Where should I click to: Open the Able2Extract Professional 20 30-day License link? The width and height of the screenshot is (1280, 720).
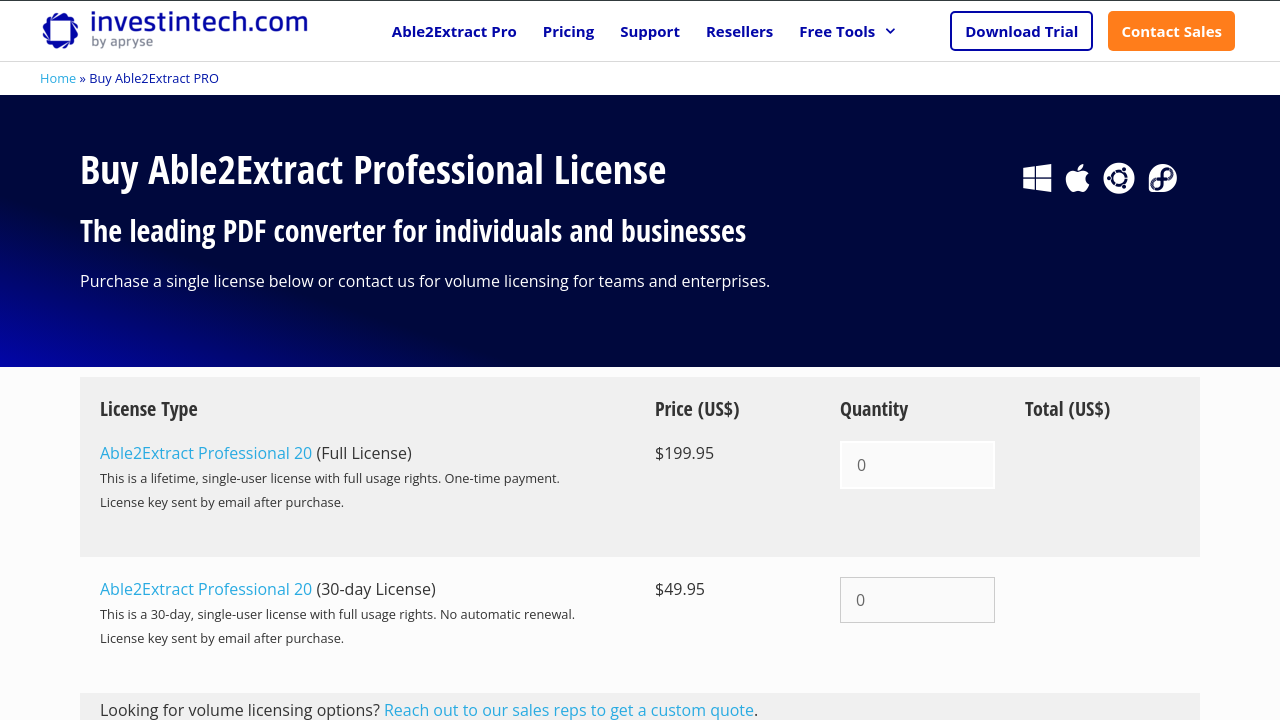[x=206, y=589]
